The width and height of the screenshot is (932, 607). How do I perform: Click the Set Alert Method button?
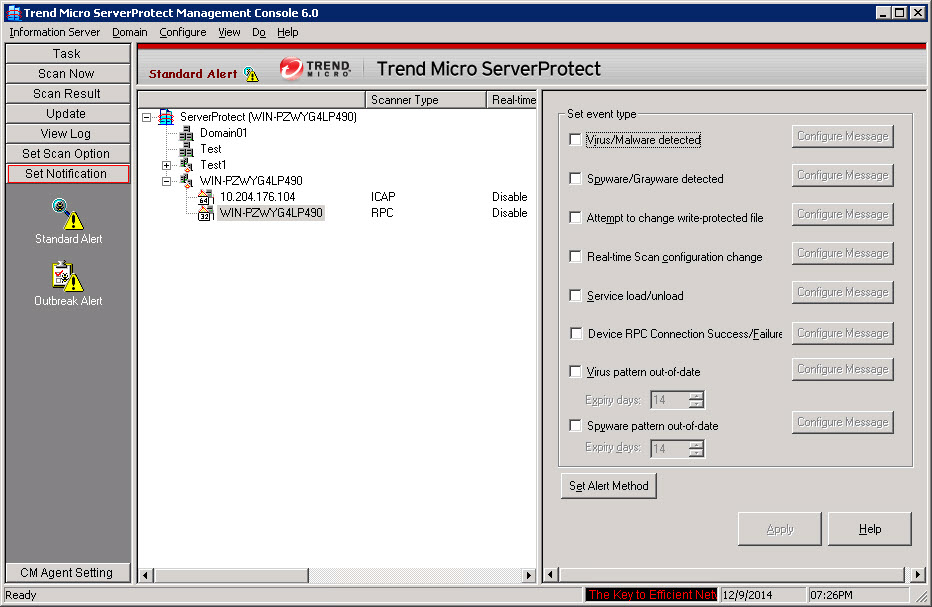[x=609, y=486]
